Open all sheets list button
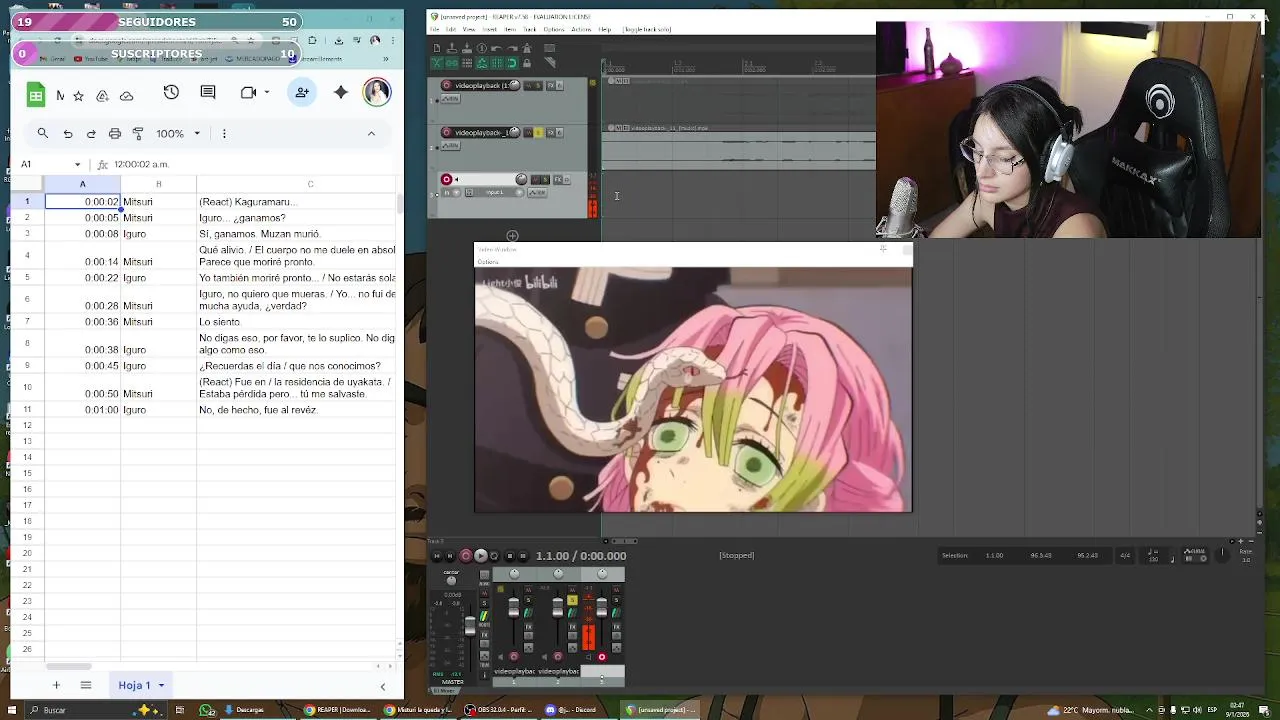Viewport: 1280px width, 720px height. pyautogui.click(x=86, y=685)
